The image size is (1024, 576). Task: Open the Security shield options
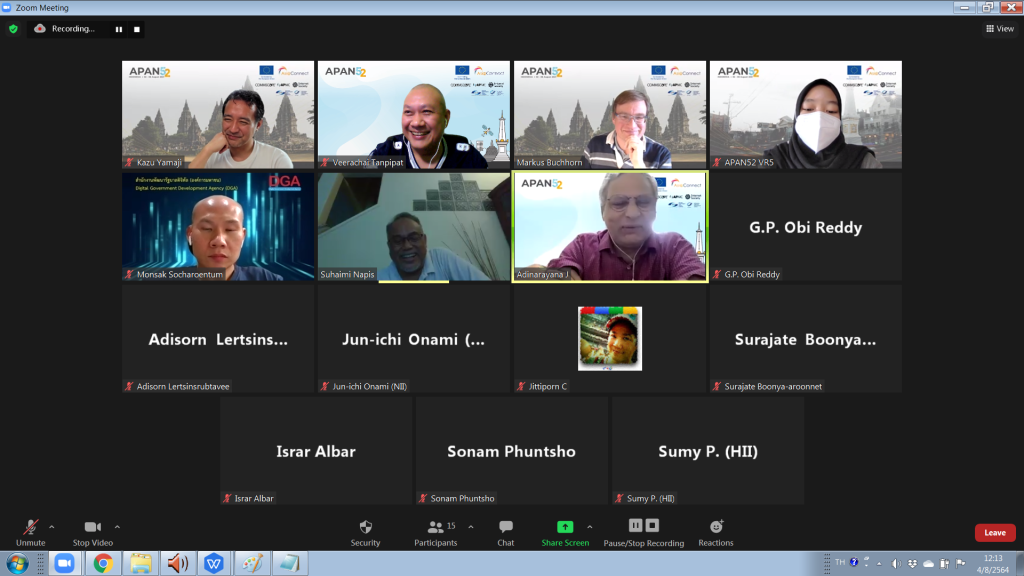point(365,531)
